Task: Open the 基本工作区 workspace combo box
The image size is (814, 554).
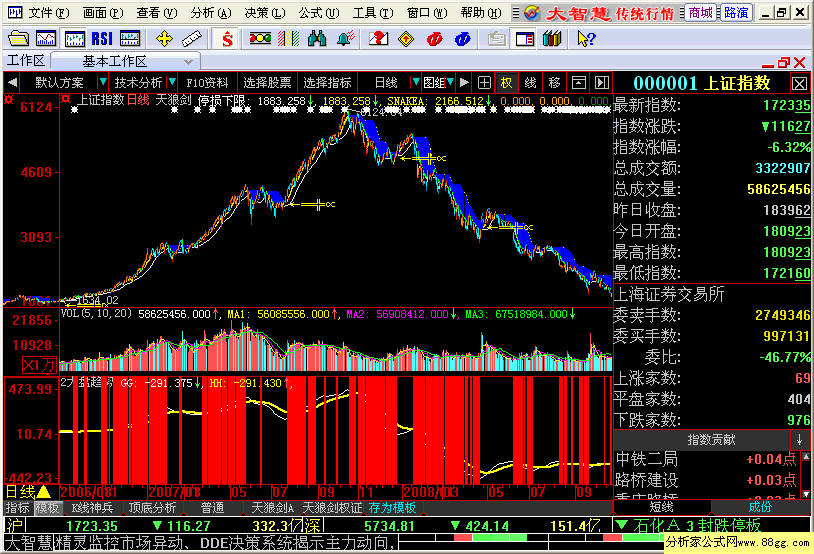Action: pos(125,61)
